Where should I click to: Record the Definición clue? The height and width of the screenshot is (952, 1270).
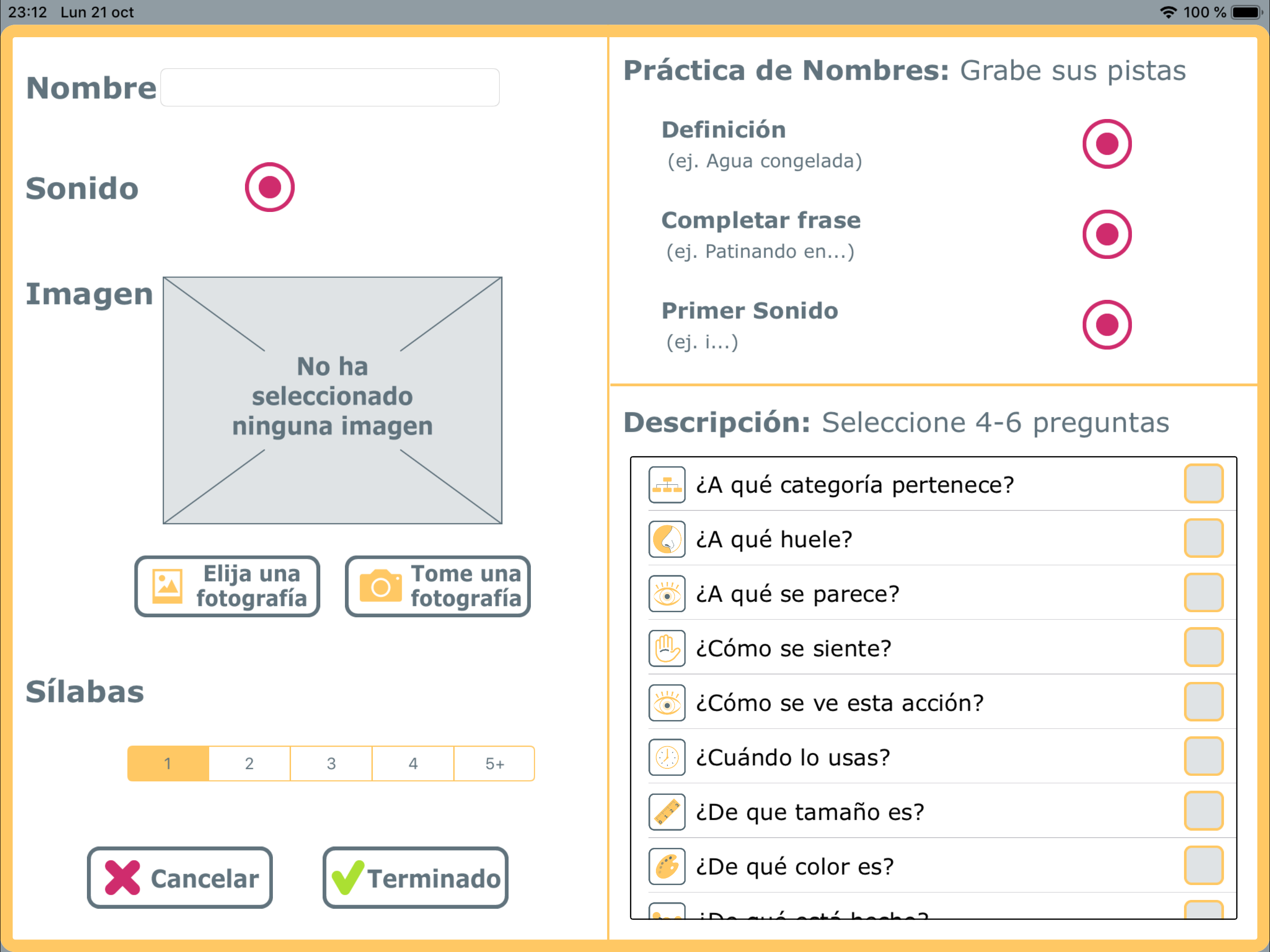1107,144
